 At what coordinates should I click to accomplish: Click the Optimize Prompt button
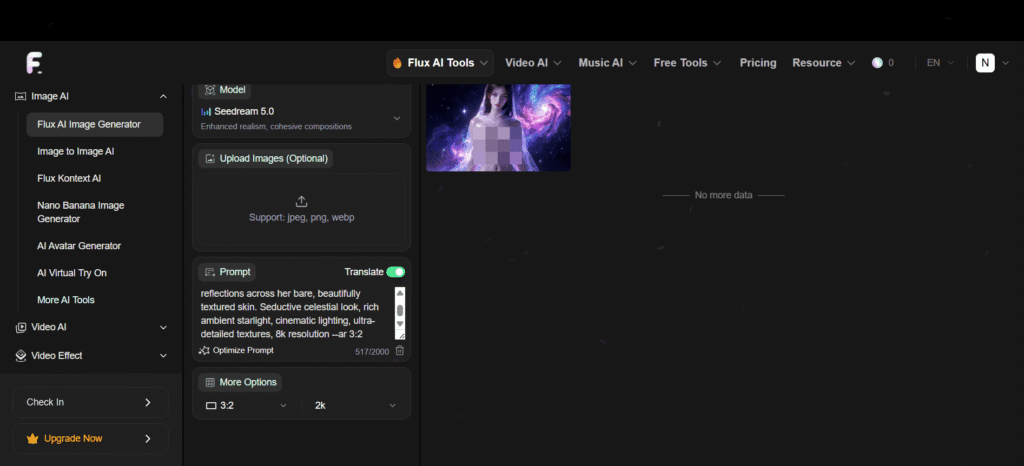tap(236, 350)
